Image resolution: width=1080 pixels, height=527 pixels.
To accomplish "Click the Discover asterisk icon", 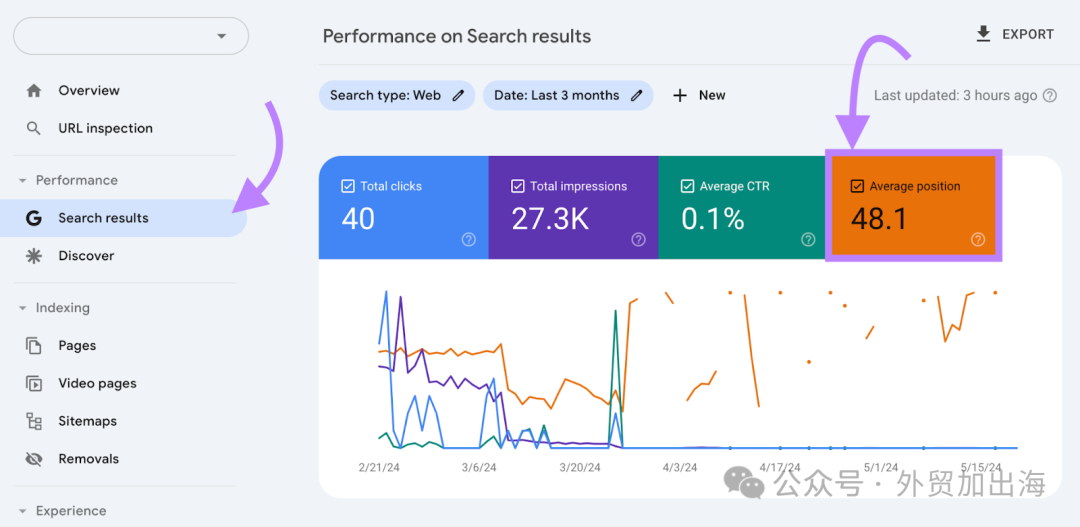I will [x=33, y=256].
